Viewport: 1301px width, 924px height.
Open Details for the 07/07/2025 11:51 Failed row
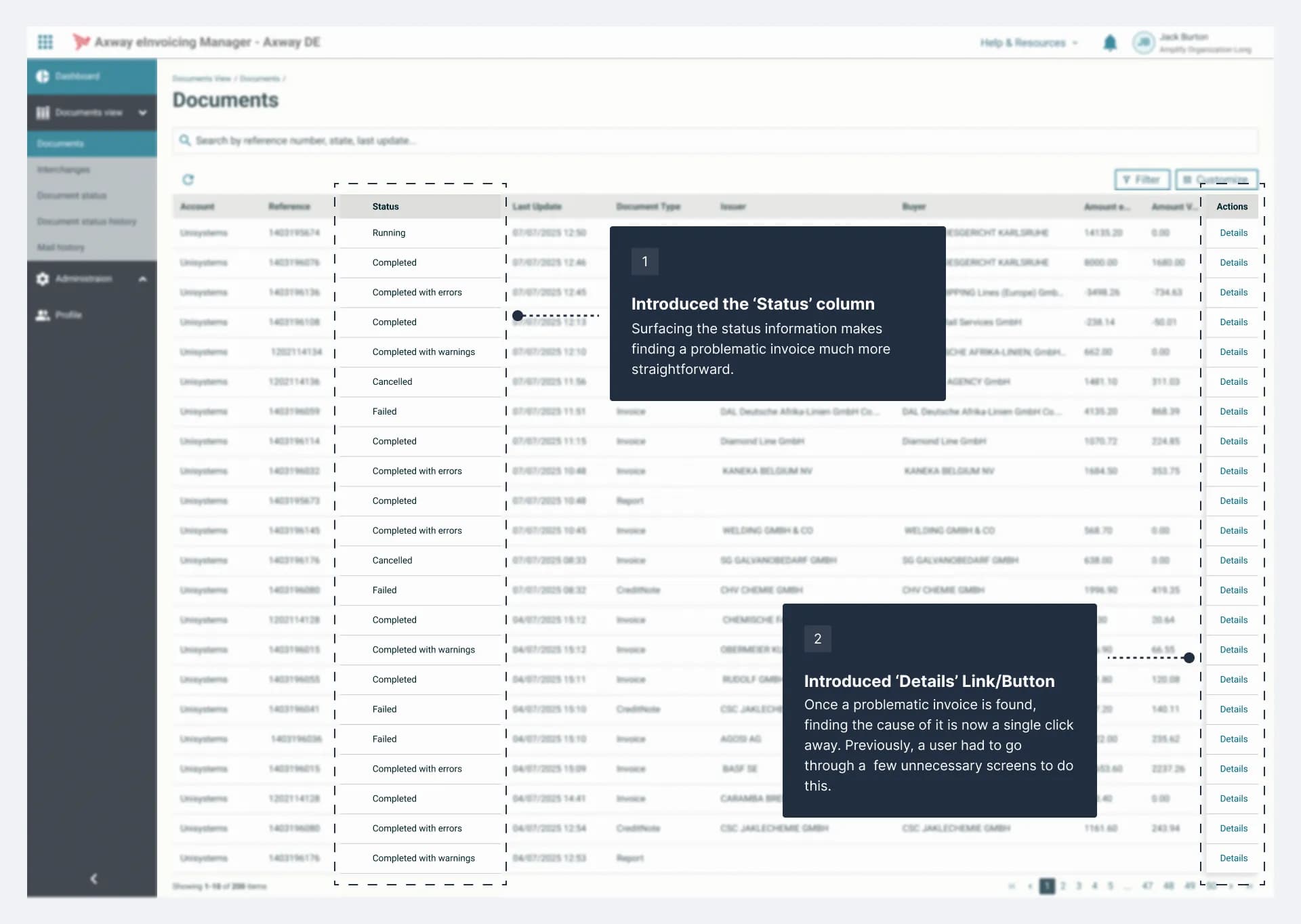(x=1233, y=411)
